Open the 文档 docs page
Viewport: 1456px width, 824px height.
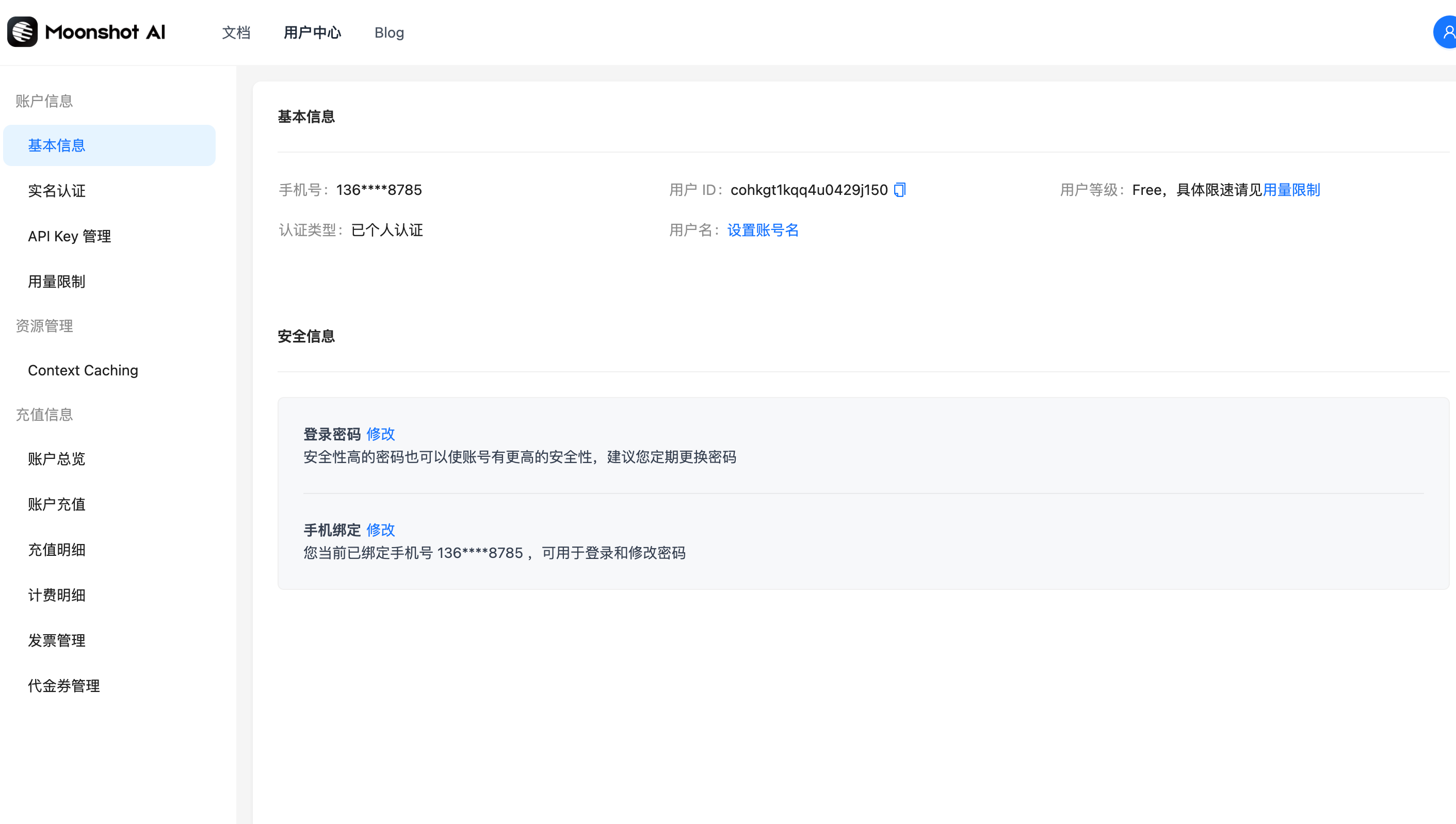(x=236, y=33)
